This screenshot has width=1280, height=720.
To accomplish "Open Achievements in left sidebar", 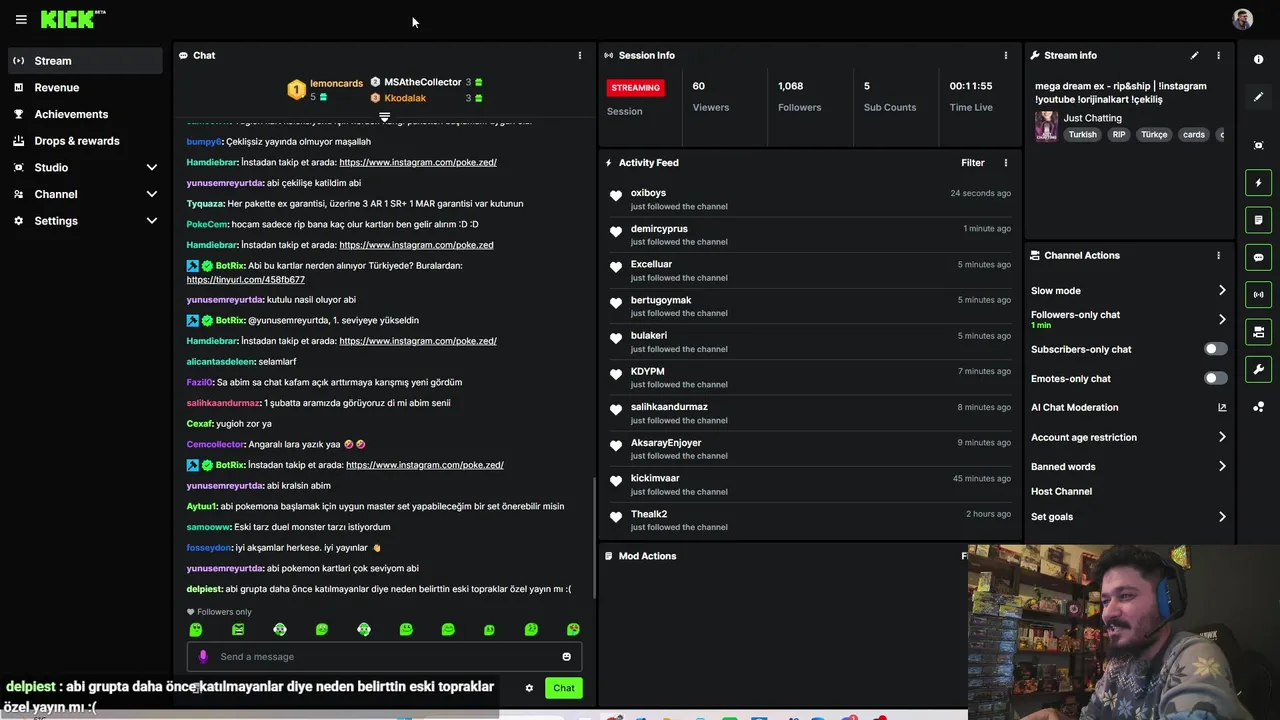I will 84,114.
